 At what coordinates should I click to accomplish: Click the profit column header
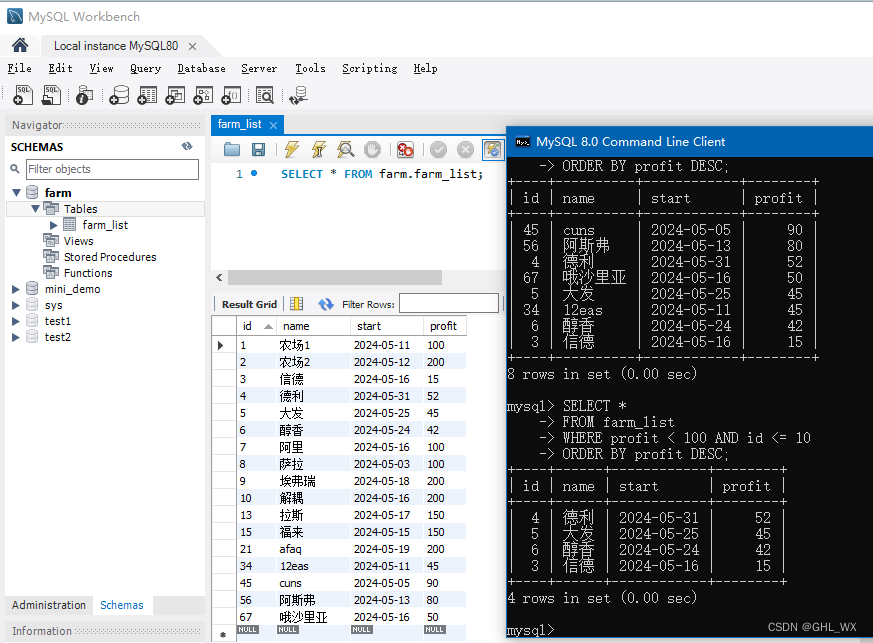(445, 326)
